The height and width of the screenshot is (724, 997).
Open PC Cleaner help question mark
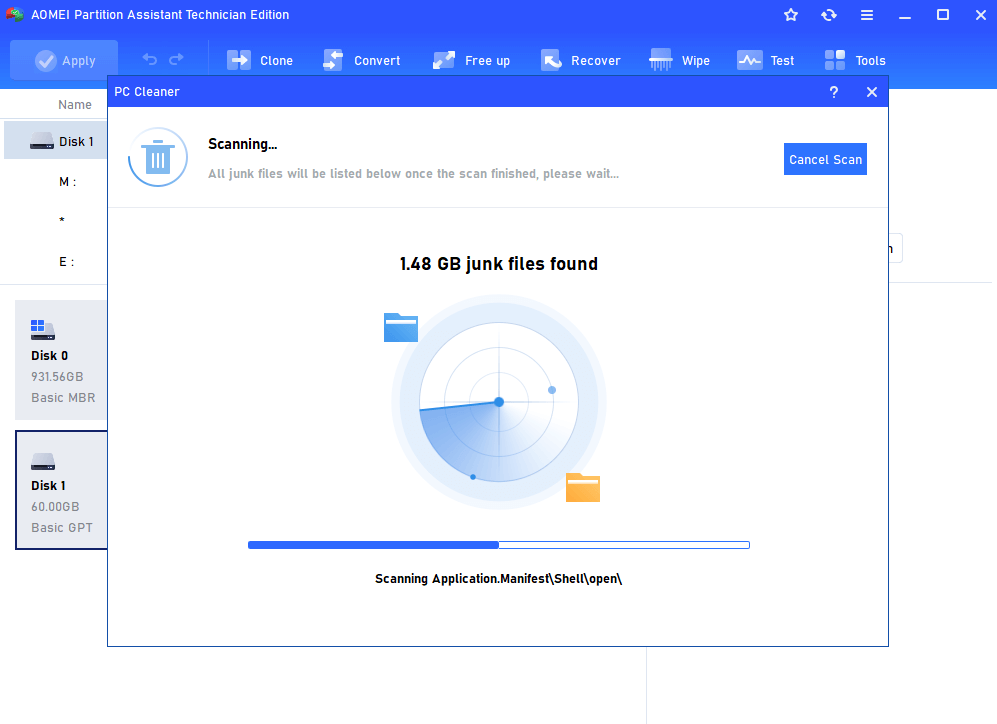[x=834, y=92]
